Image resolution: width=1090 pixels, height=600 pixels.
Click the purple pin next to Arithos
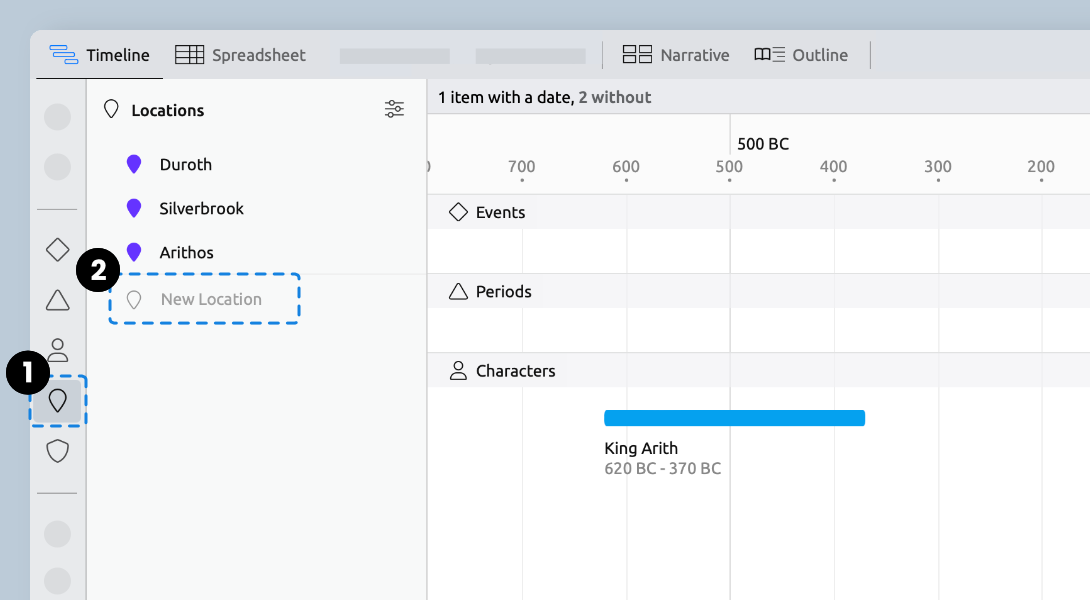pos(134,252)
